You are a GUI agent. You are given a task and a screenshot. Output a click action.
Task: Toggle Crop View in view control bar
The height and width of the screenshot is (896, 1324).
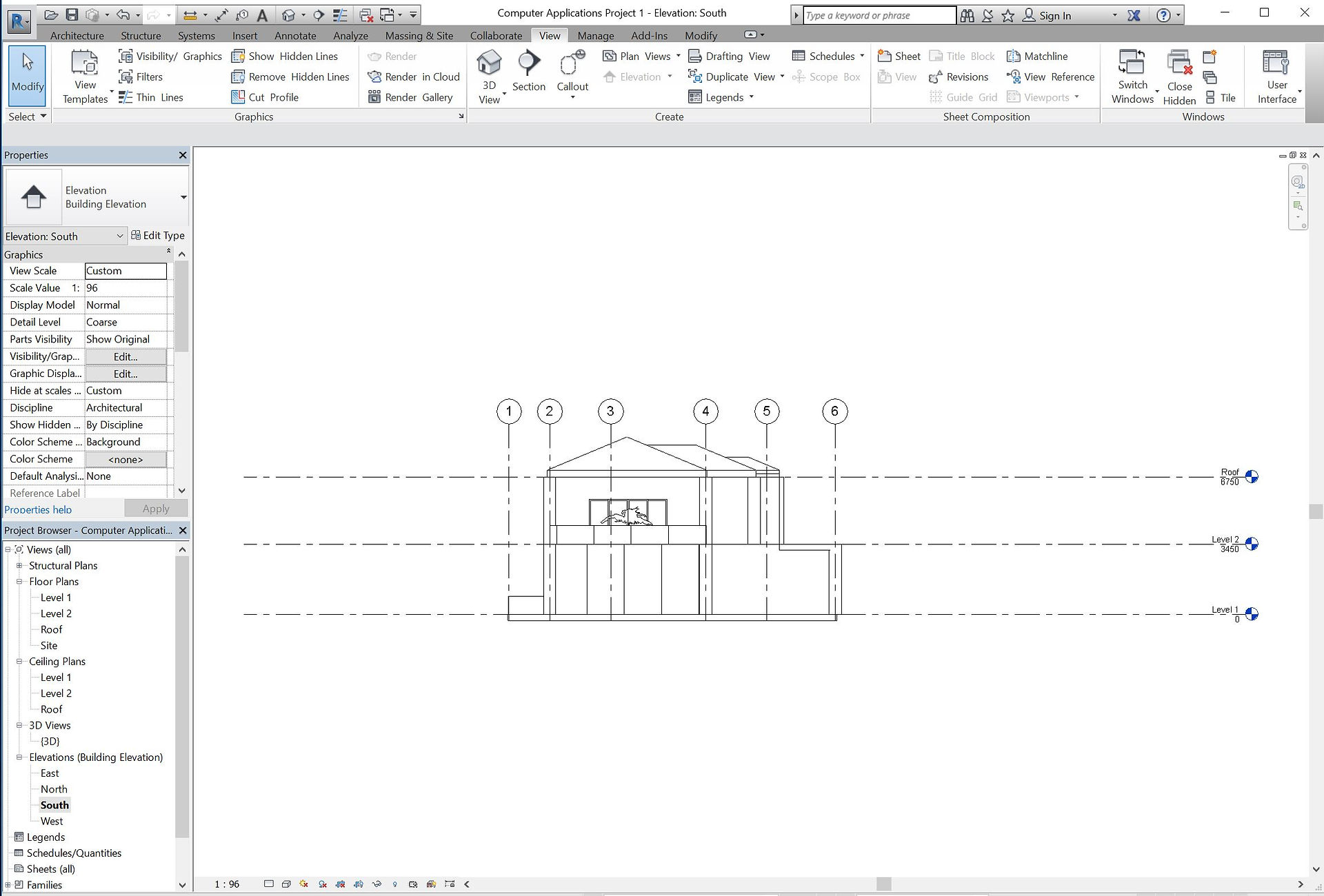(341, 884)
